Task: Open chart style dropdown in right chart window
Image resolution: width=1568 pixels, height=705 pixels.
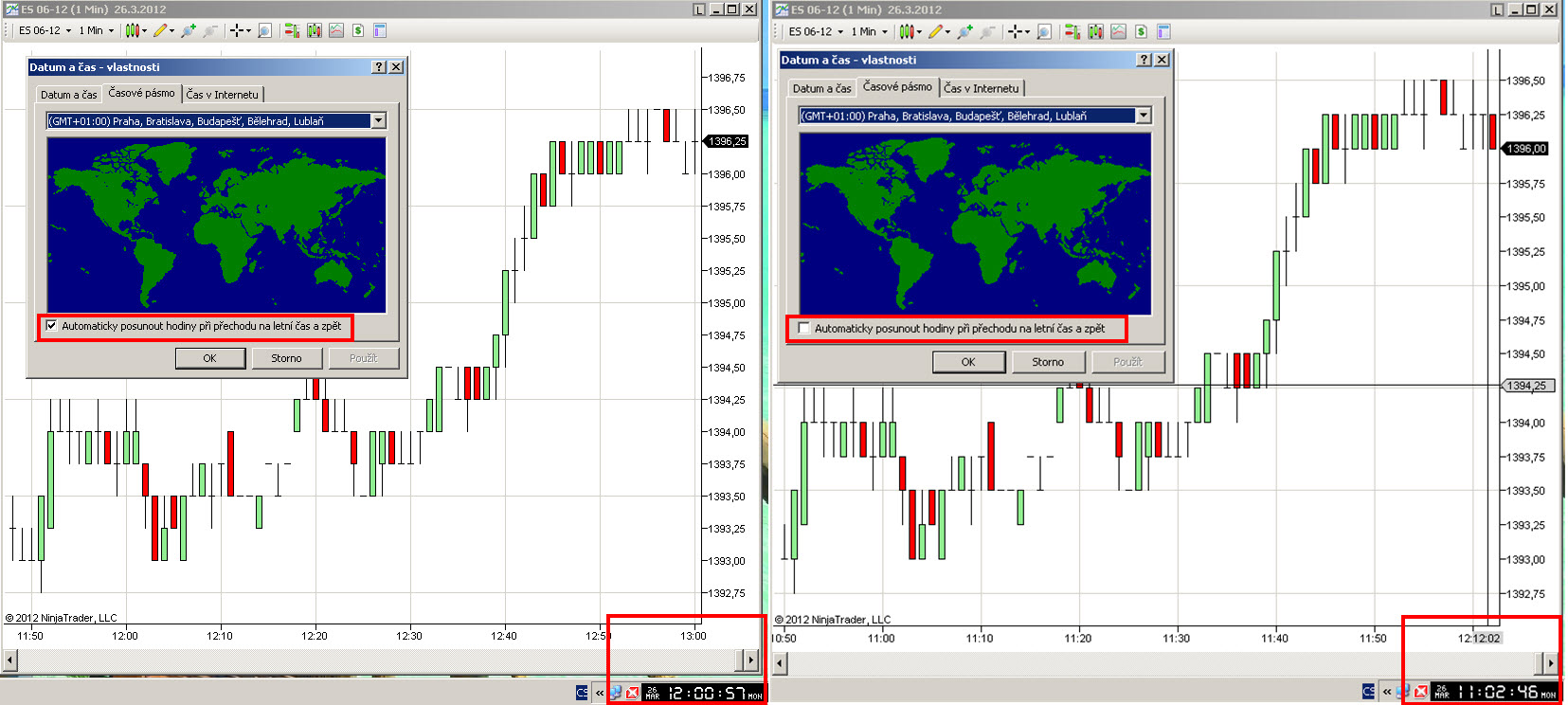Action: coord(910,31)
